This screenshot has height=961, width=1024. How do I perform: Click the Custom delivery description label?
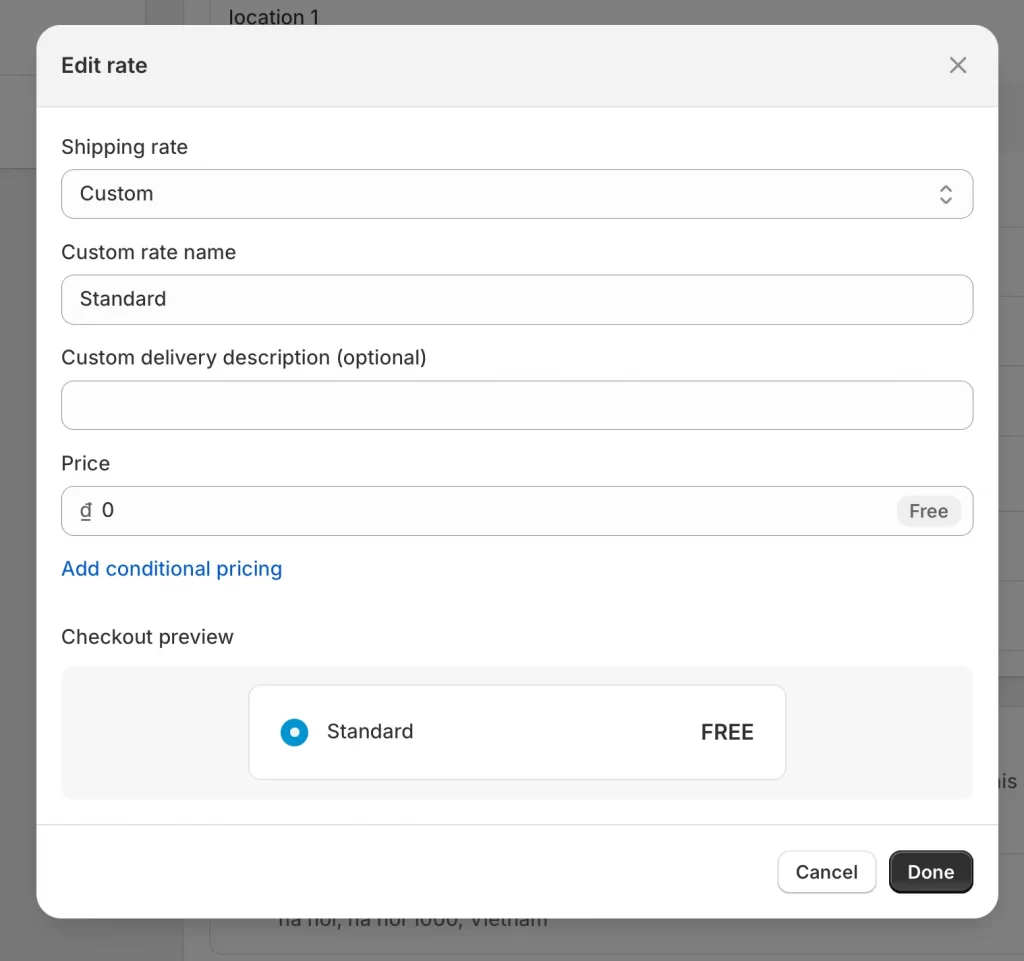tap(243, 357)
